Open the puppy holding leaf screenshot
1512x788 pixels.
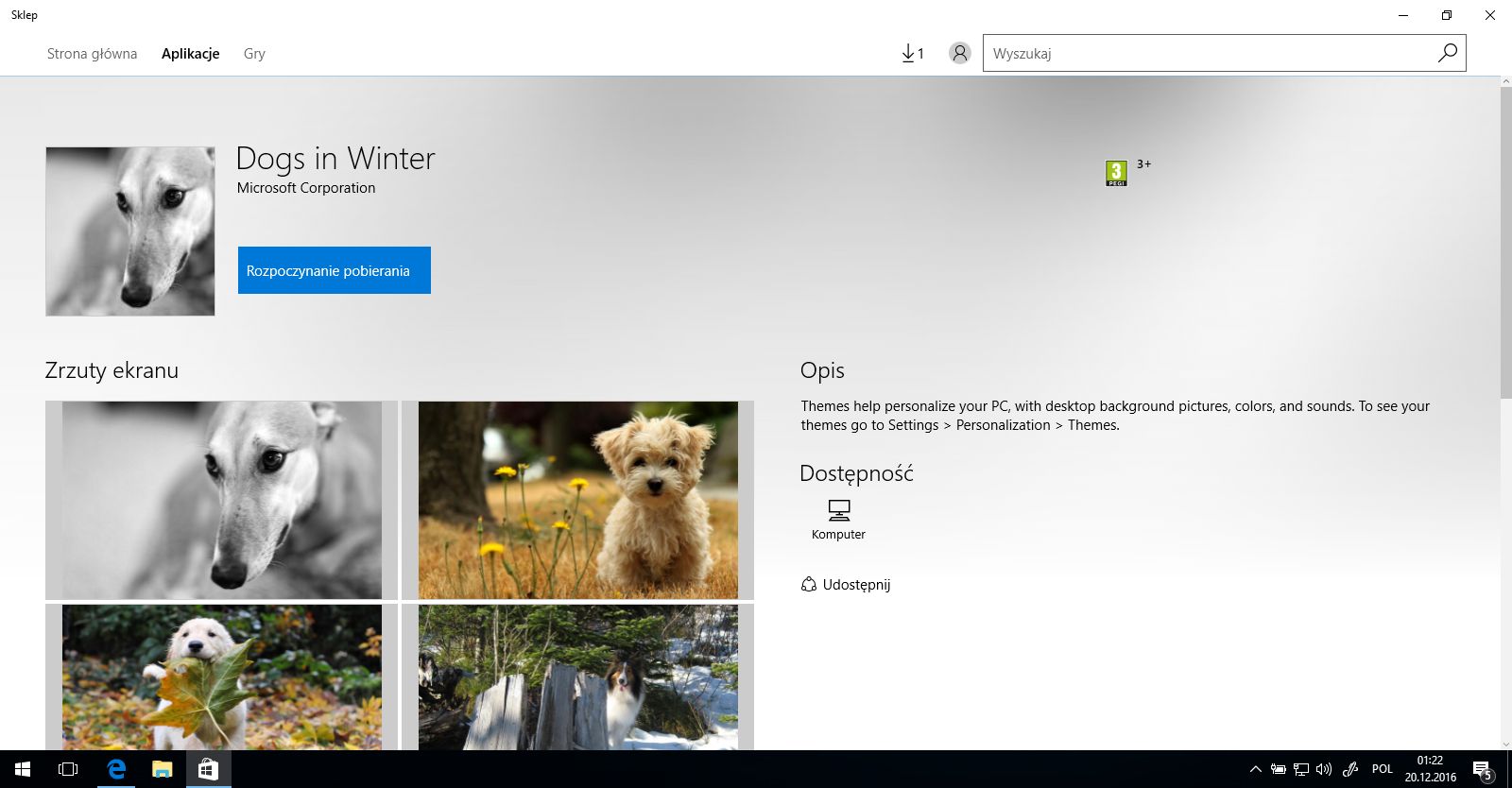coord(222,677)
